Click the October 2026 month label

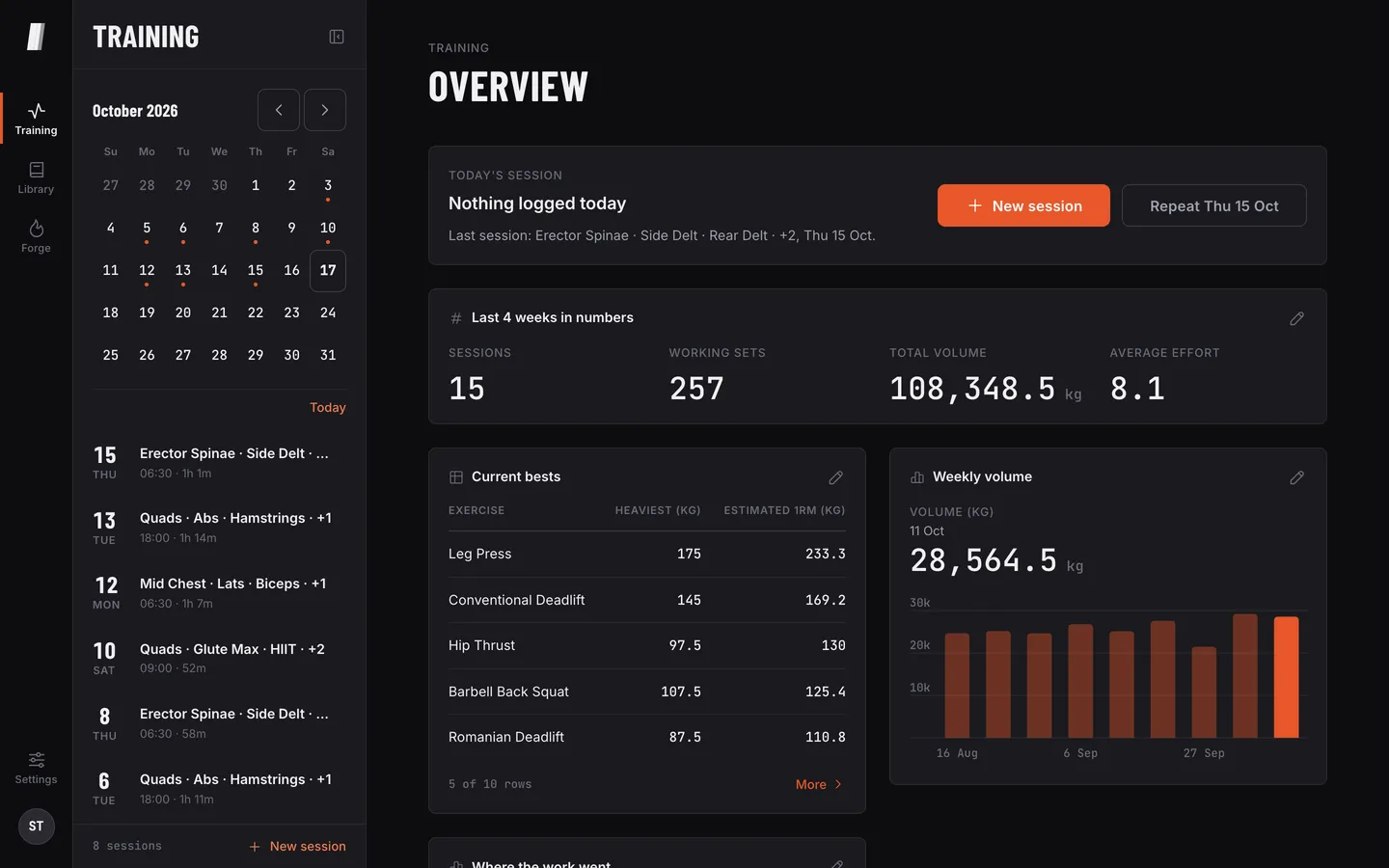click(135, 111)
